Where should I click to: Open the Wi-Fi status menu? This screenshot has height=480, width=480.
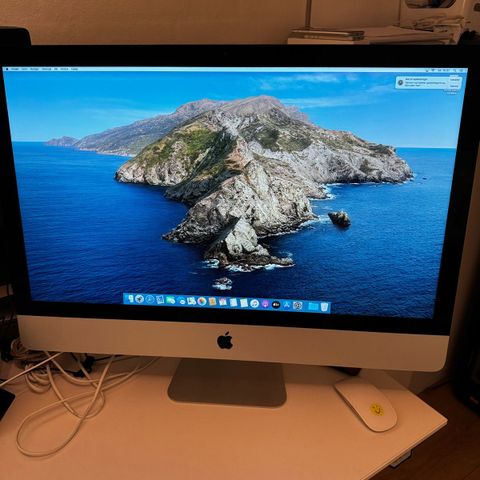[433, 70]
